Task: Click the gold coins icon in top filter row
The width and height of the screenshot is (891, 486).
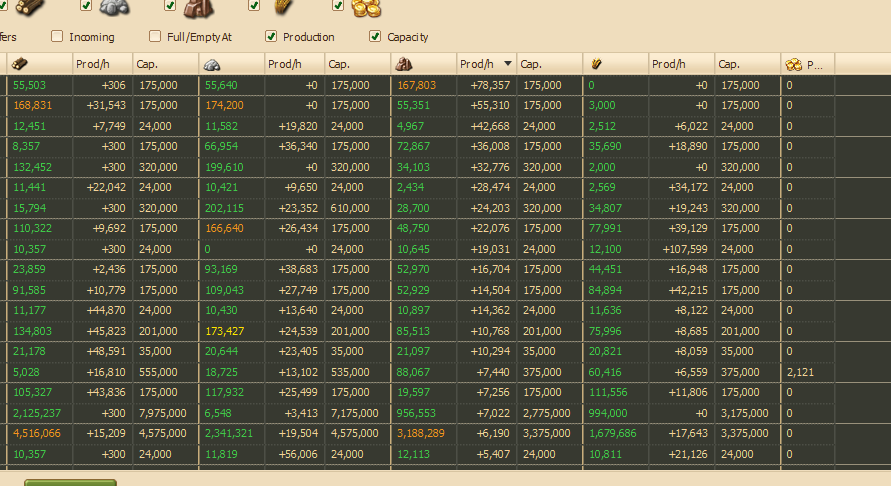Action: click(x=365, y=8)
